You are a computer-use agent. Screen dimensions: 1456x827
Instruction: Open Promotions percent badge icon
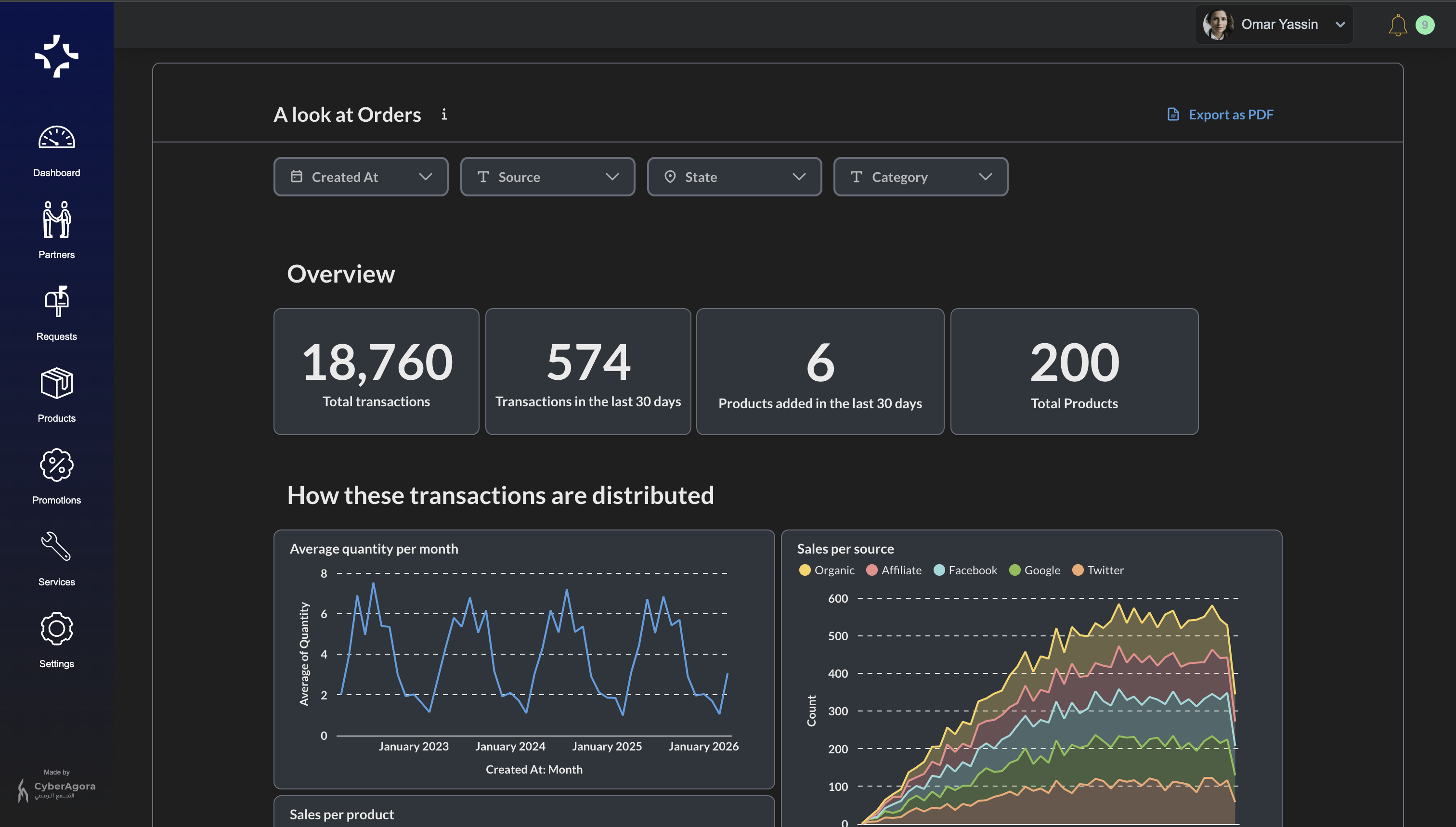pyautogui.click(x=56, y=465)
